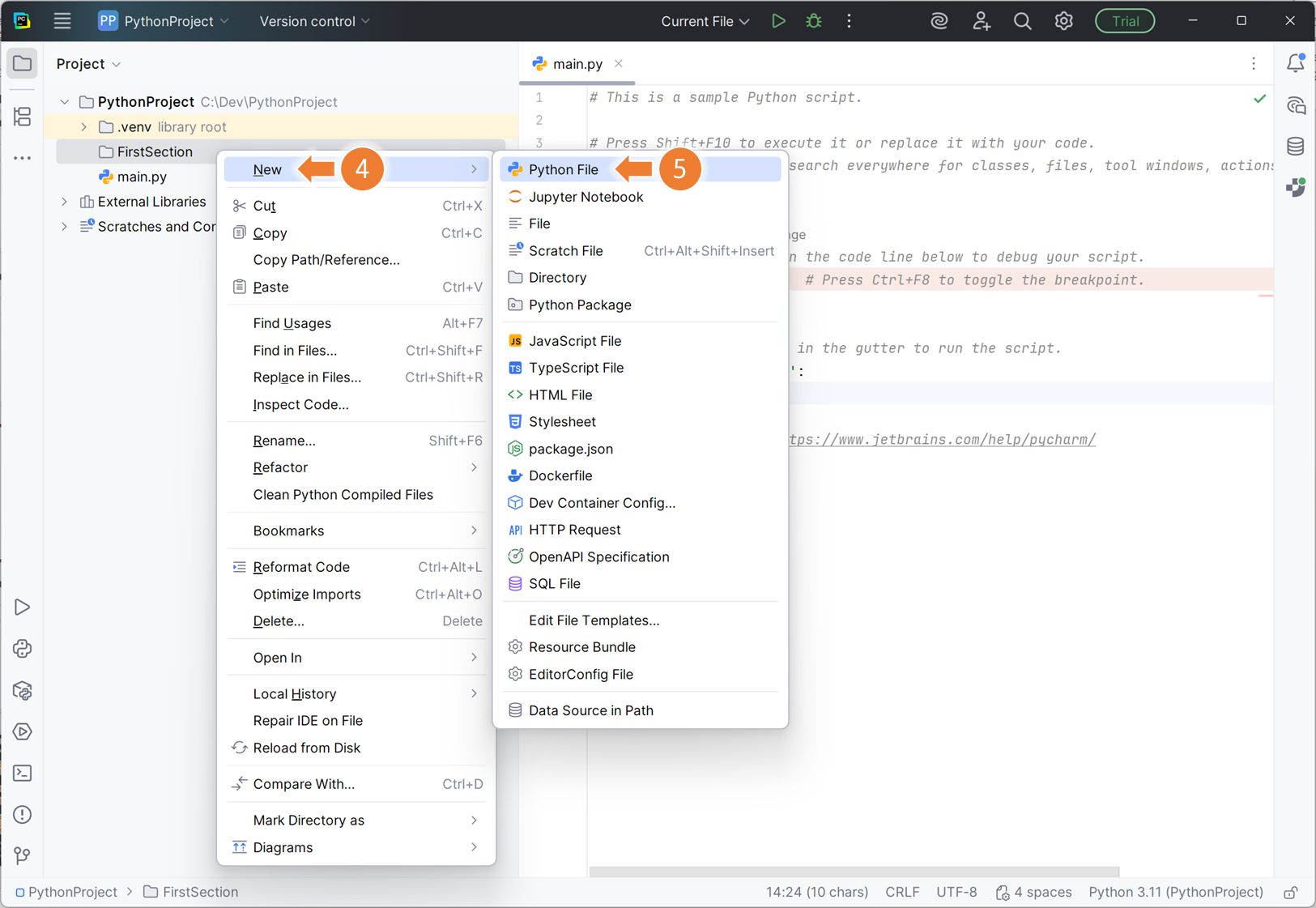The height and width of the screenshot is (908, 1316).
Task: Open Notifications bell
Action: [1296, 63]
